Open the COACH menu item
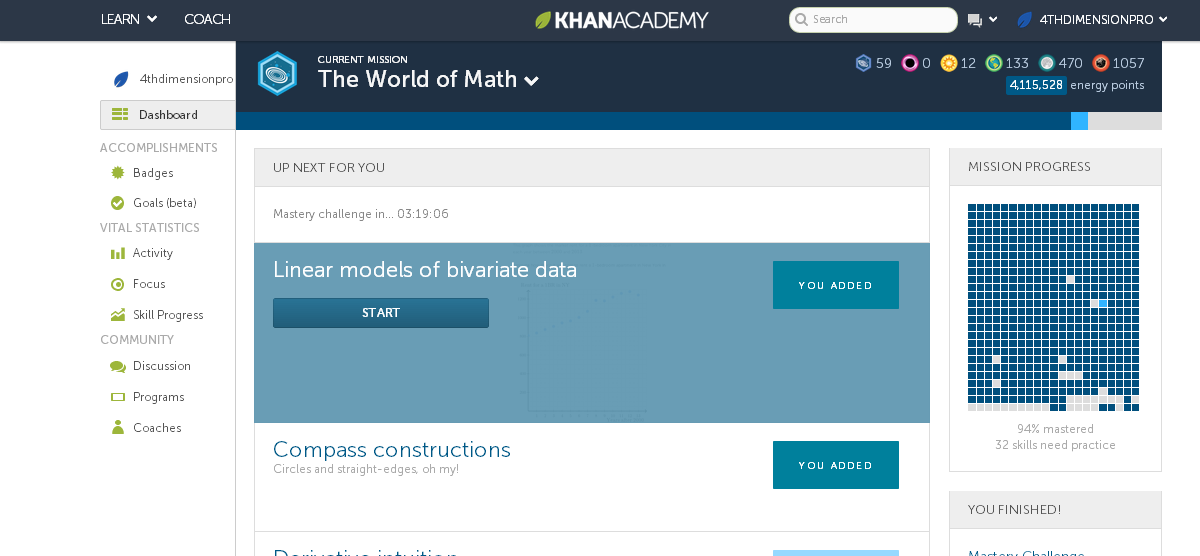This screenshot has height=556, width=1200. pyautogui.click(x=207, y=20)
